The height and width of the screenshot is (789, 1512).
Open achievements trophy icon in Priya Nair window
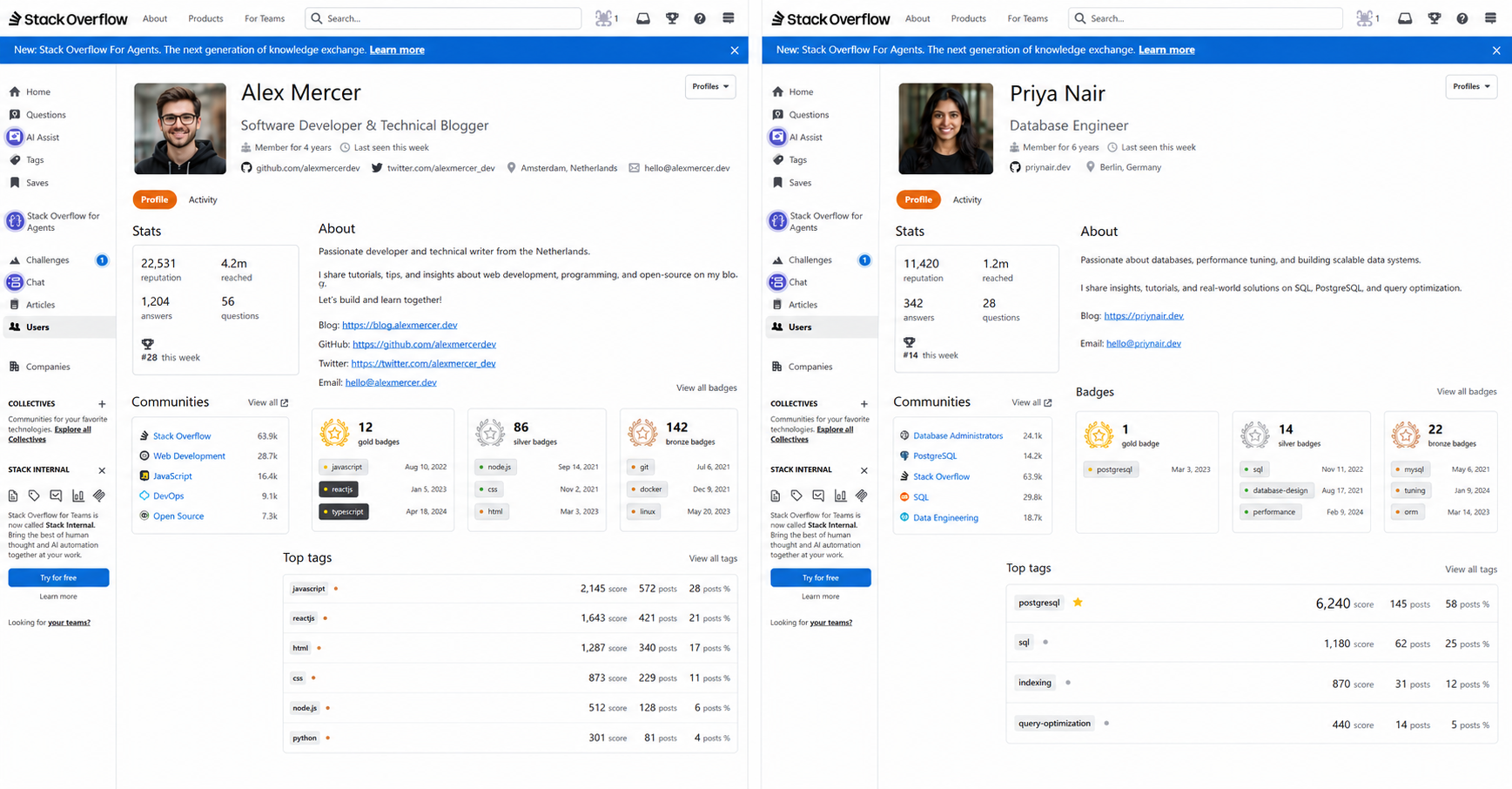[1435, 18]
